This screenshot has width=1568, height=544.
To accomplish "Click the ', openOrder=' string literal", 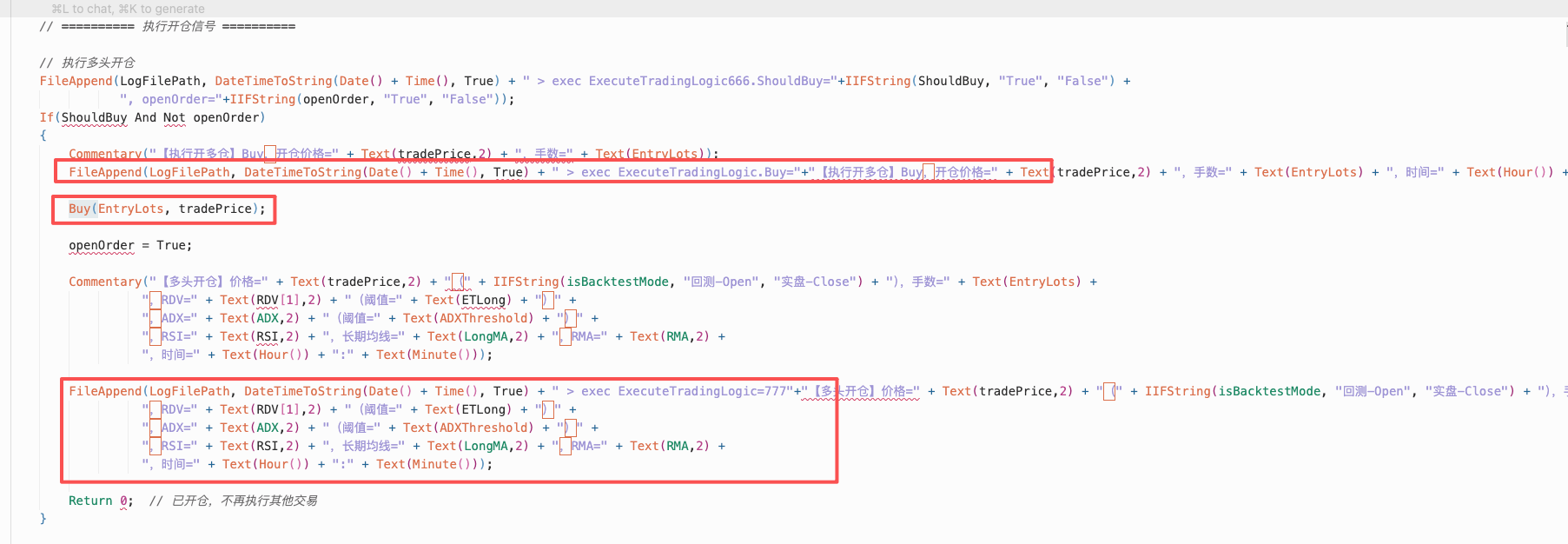I will tap(174, 99).
